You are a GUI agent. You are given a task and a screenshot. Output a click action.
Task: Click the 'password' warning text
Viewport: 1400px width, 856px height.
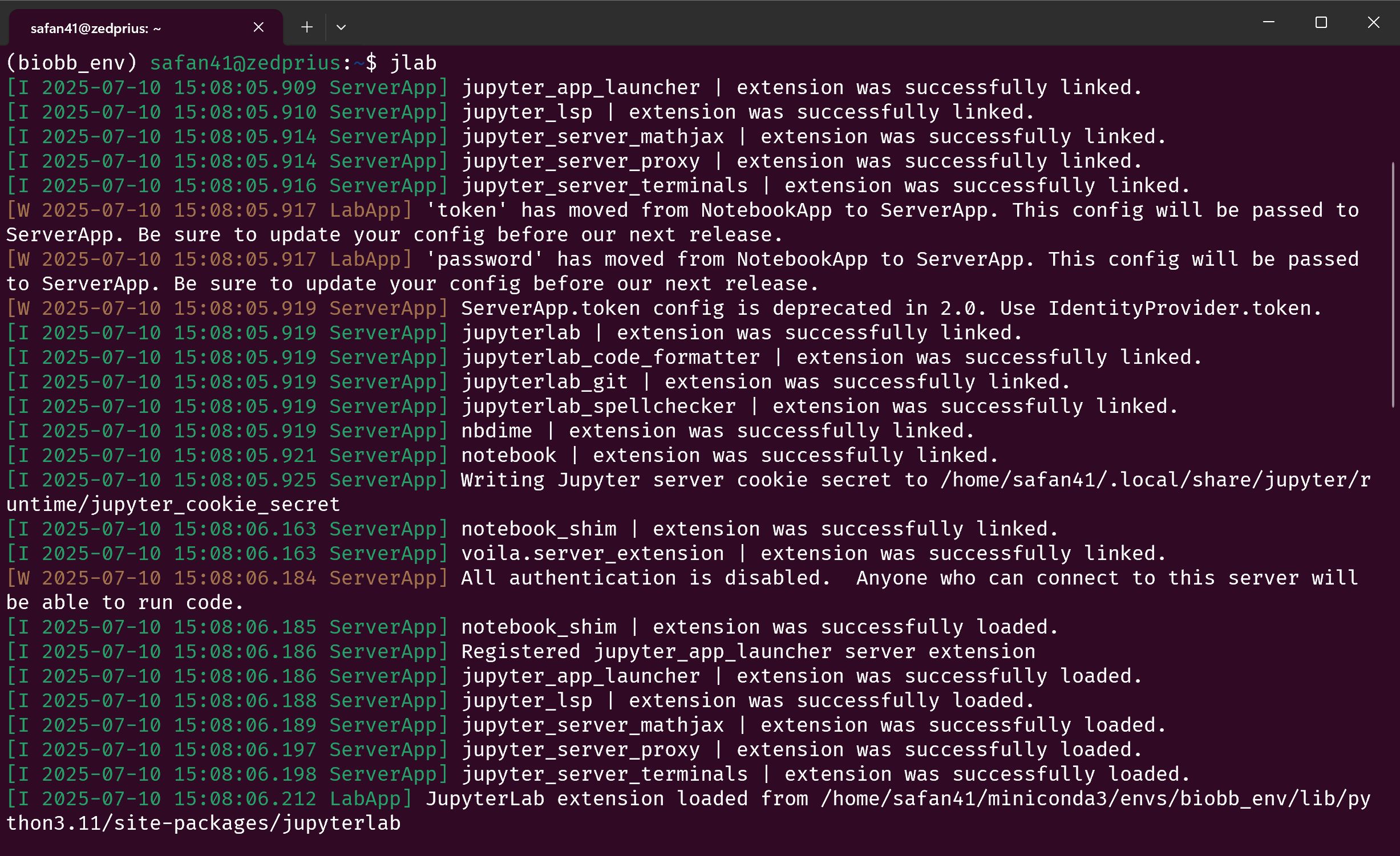pyautogui.click(x=485, y=259)
